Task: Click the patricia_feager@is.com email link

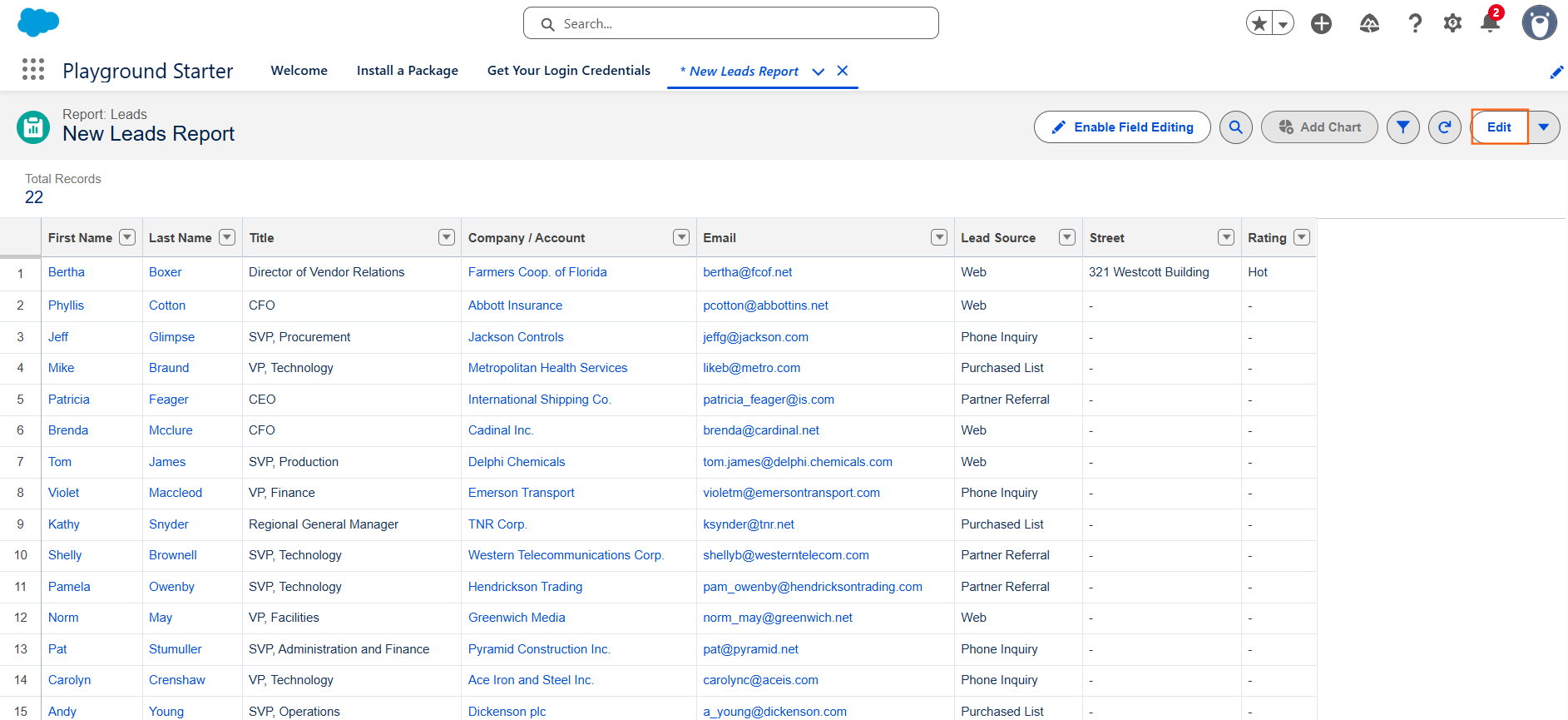Action: tap(769, 400)
